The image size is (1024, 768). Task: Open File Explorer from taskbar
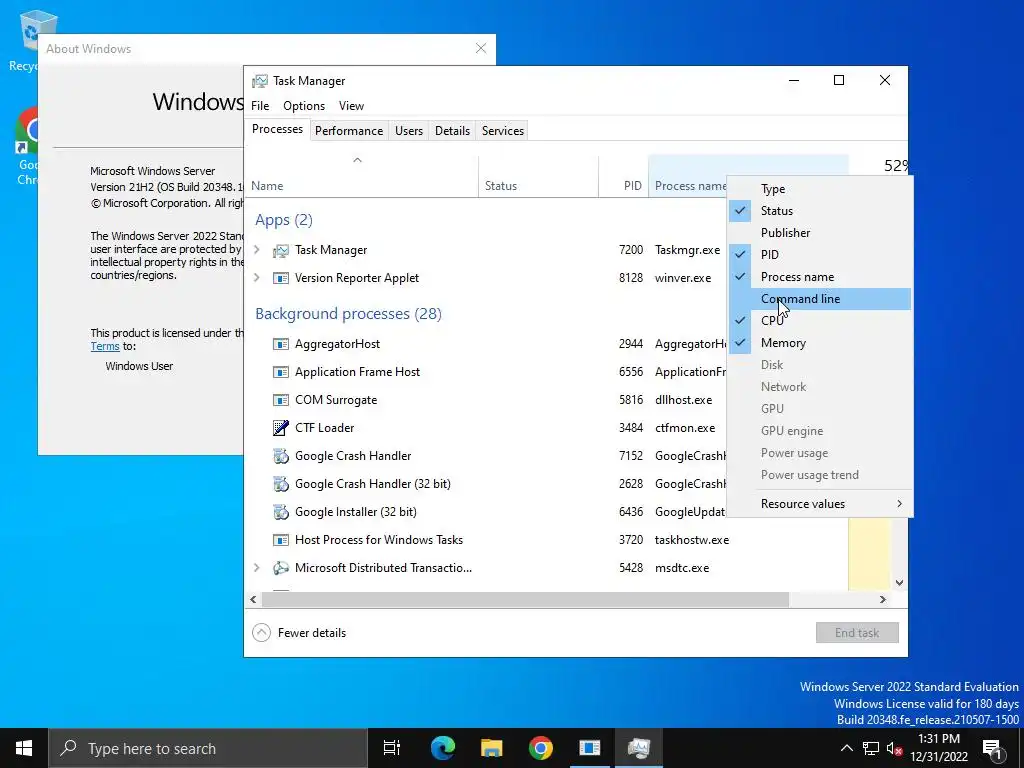491,748
